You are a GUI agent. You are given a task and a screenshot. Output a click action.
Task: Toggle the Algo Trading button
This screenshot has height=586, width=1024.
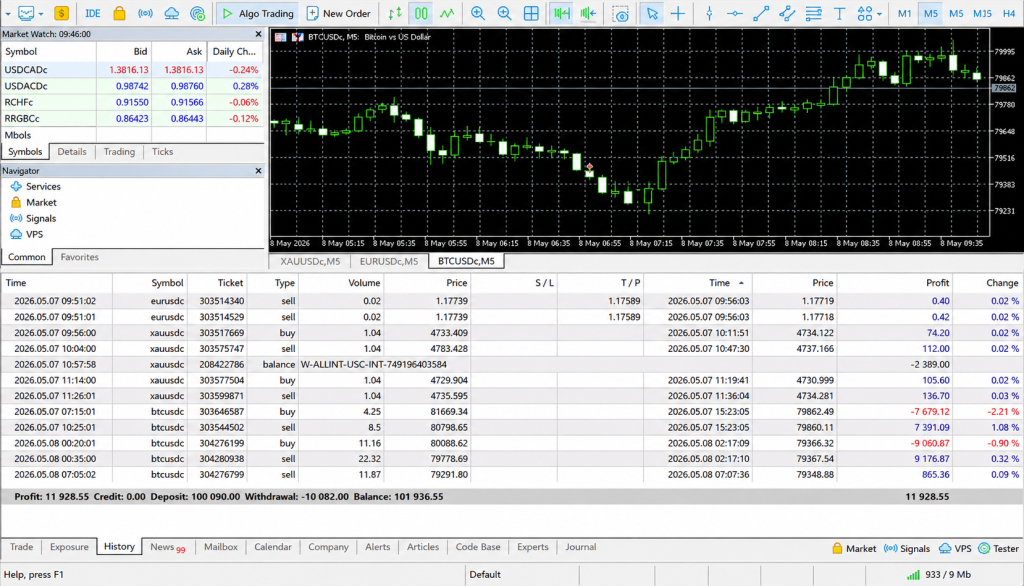258,13
